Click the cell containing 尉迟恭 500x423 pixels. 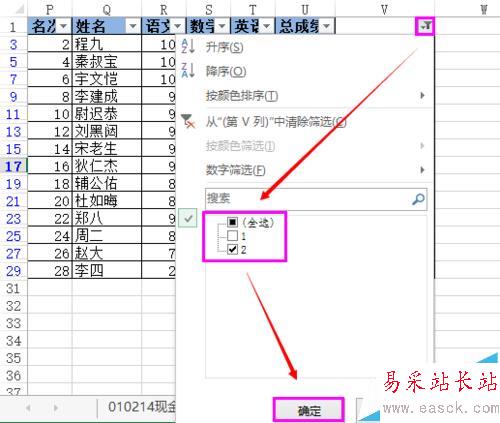107,114
